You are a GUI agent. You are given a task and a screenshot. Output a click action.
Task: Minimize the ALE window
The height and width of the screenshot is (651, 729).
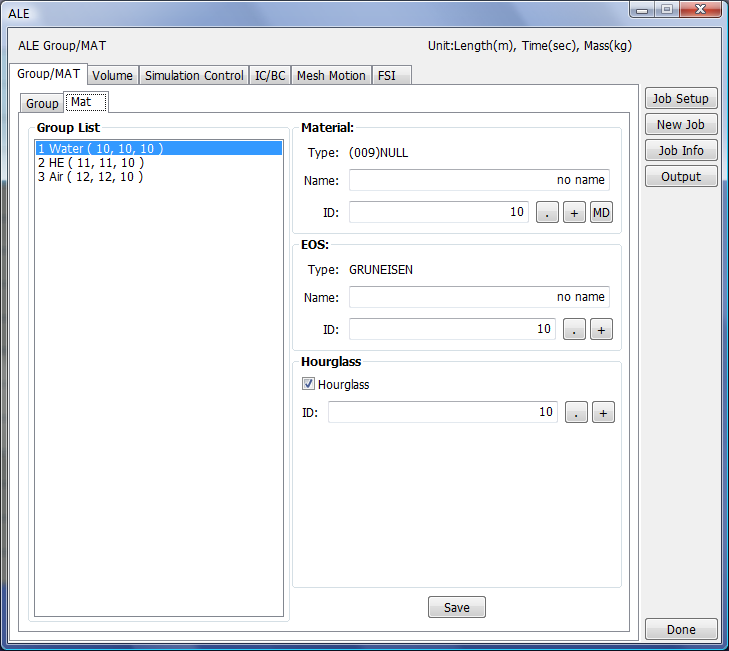(642, 9)
